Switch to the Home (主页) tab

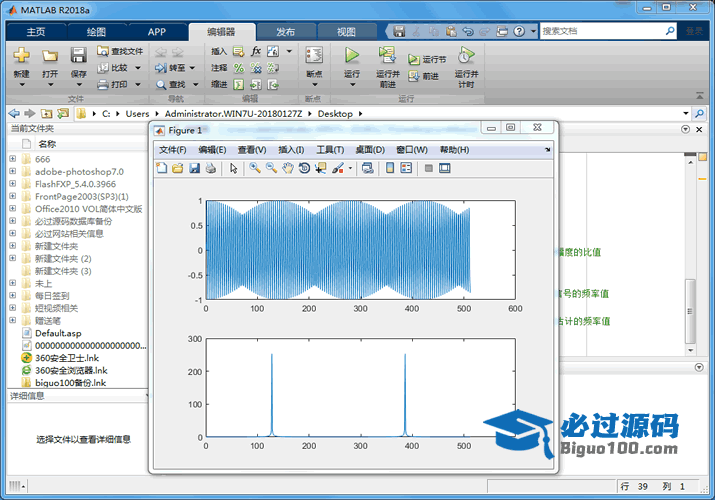coord(36,31)
